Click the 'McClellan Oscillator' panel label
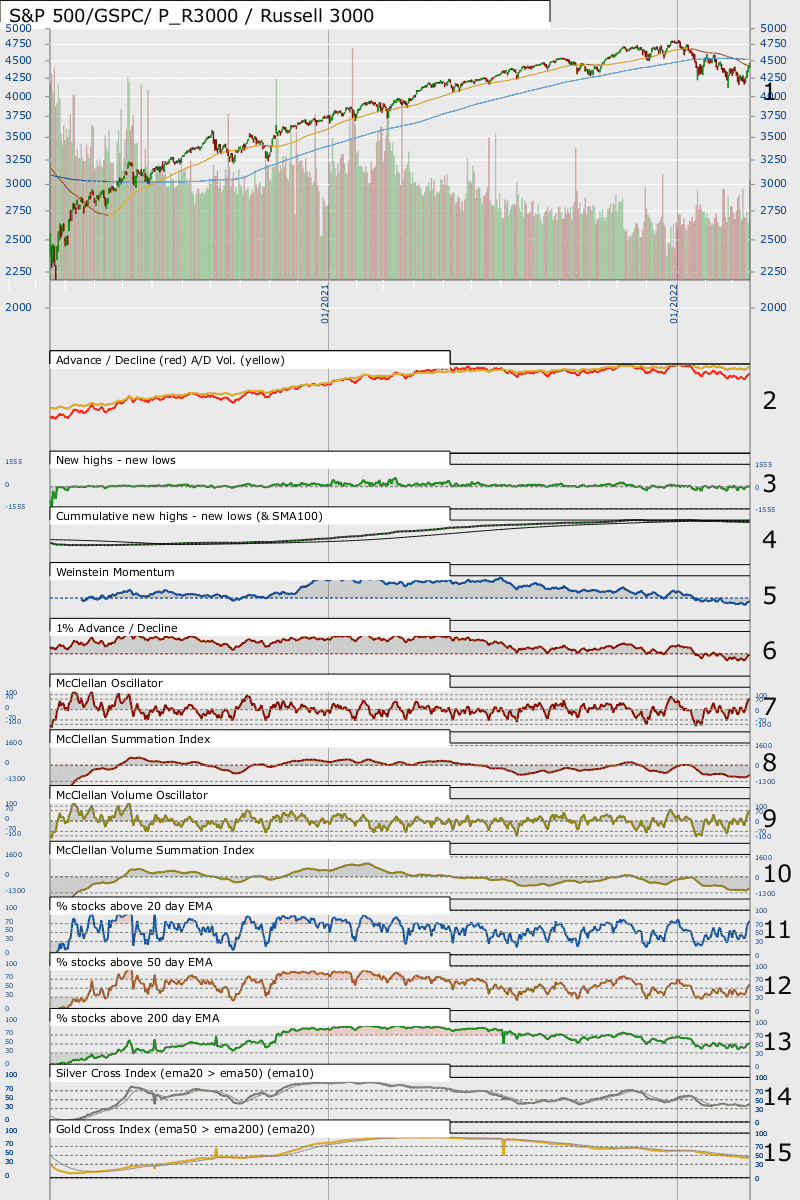The width and height of the screenshot is (800, 1200). 110,683
